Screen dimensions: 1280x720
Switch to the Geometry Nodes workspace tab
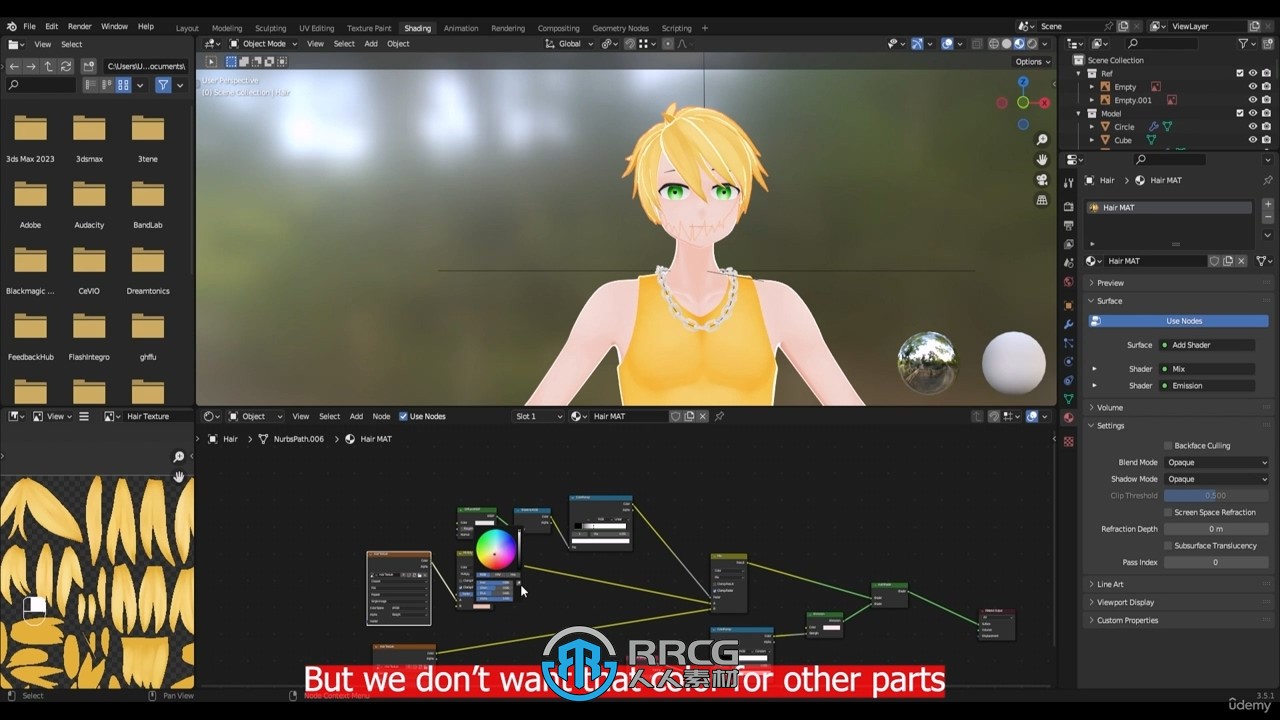click(620, 28)
